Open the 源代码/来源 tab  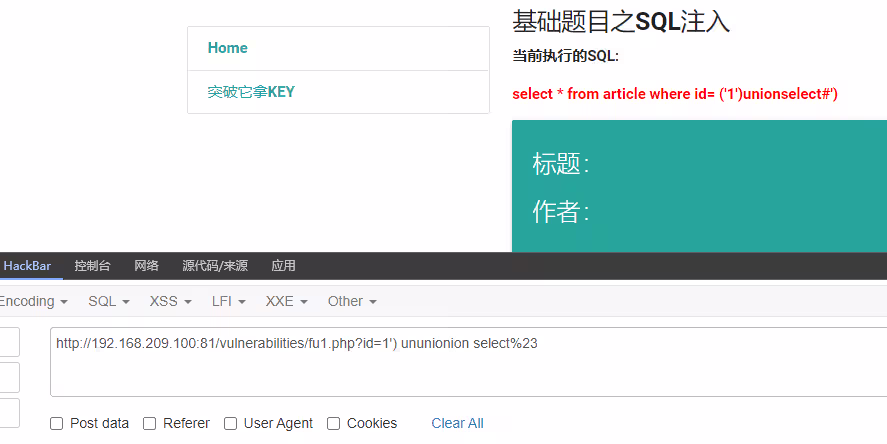click(x=214, y=266)
